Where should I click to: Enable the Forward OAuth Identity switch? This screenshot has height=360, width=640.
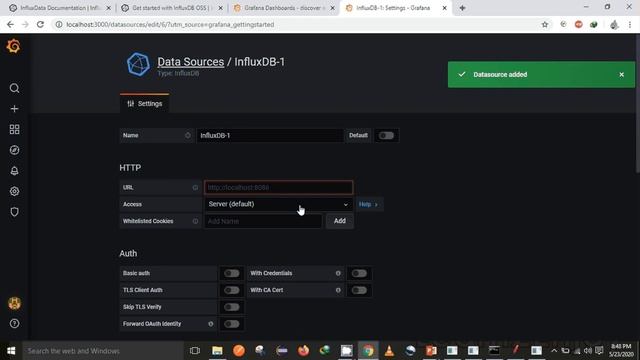coord(231,324)
